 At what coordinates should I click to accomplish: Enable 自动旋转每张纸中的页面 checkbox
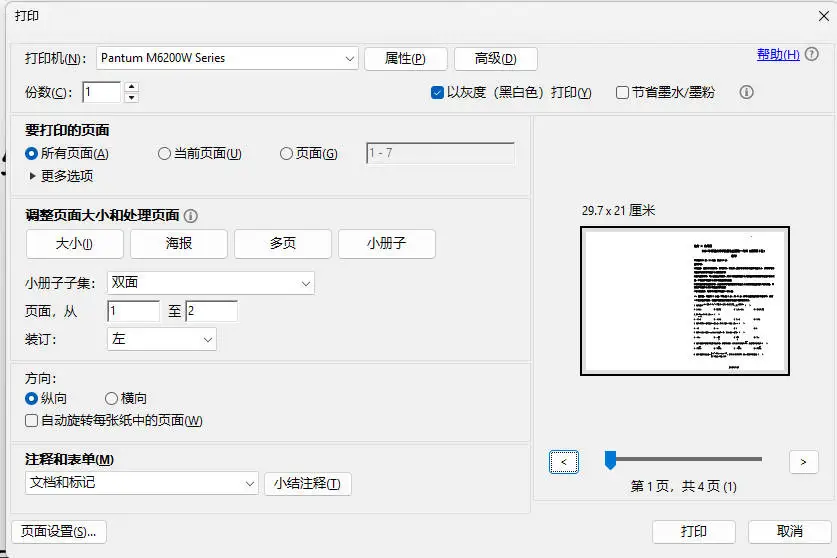tap(32, 420)
